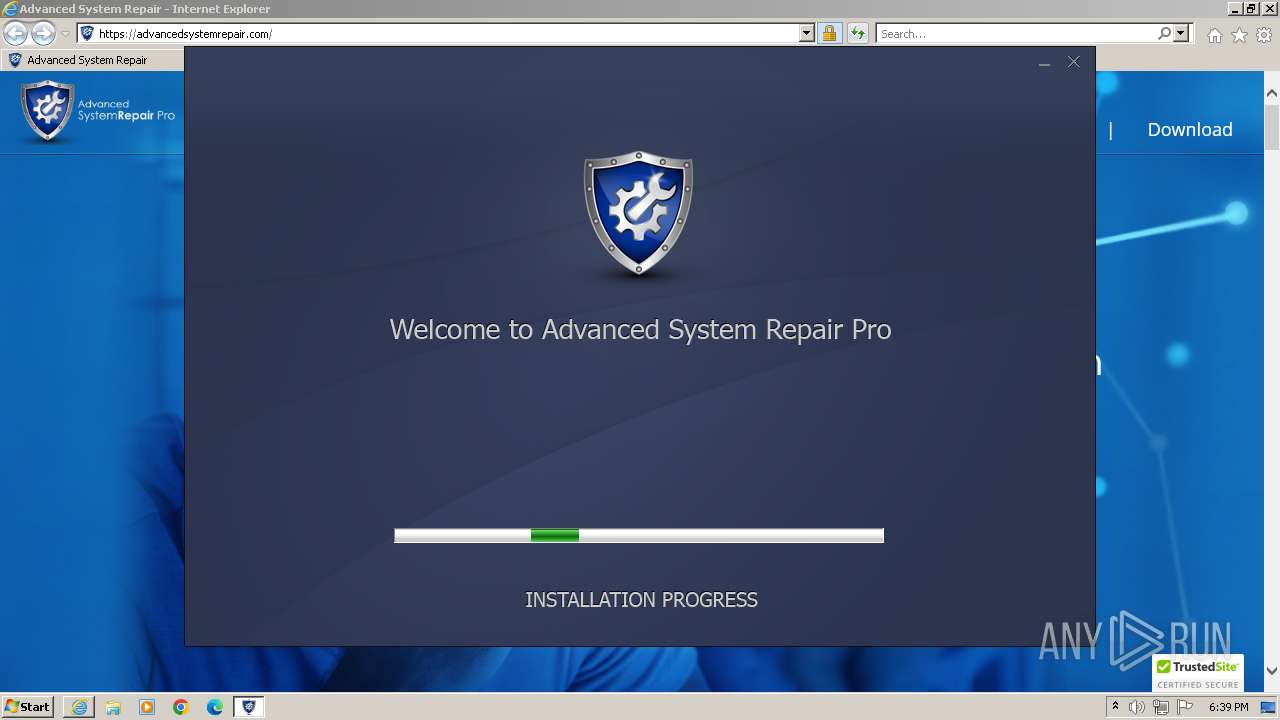Click the Internet Explorer back arrow
The width and height of the screenshot is (1280, 720).
[x=15, y=33]
